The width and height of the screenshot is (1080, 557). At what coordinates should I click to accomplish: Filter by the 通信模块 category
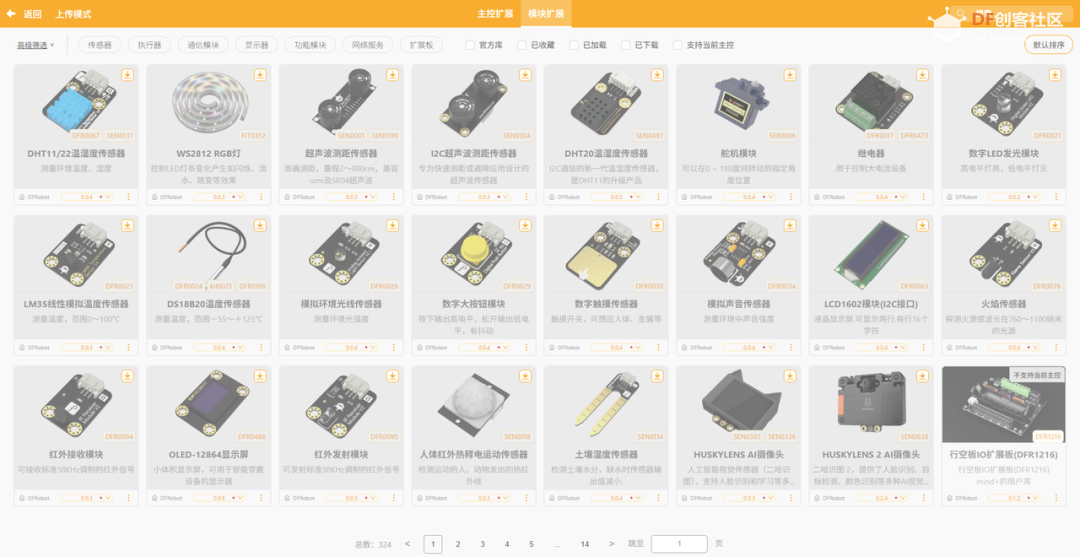[x=202, y=45]
